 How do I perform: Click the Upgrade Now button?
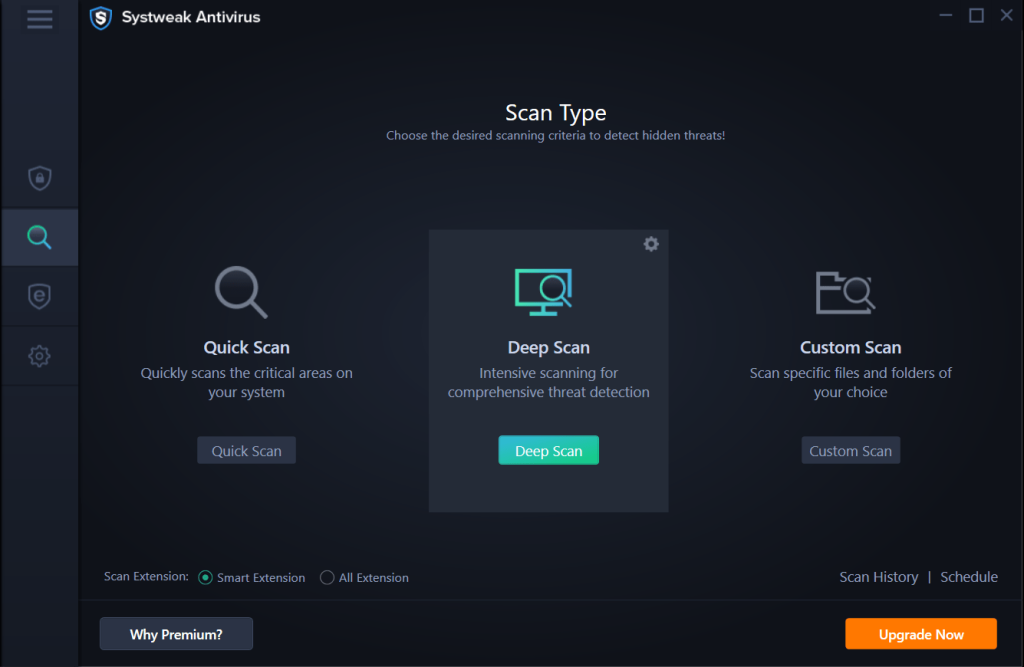click(921, 634)
